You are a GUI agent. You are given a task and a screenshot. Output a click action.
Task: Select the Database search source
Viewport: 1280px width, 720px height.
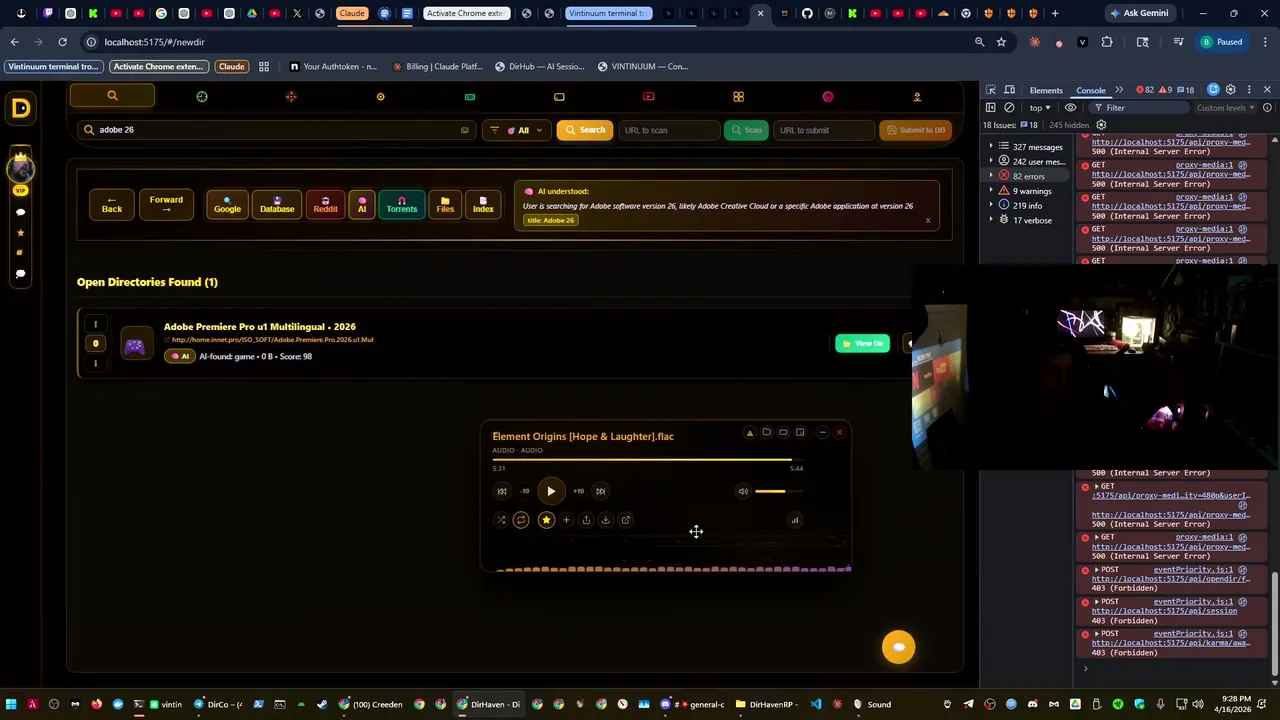277,204
